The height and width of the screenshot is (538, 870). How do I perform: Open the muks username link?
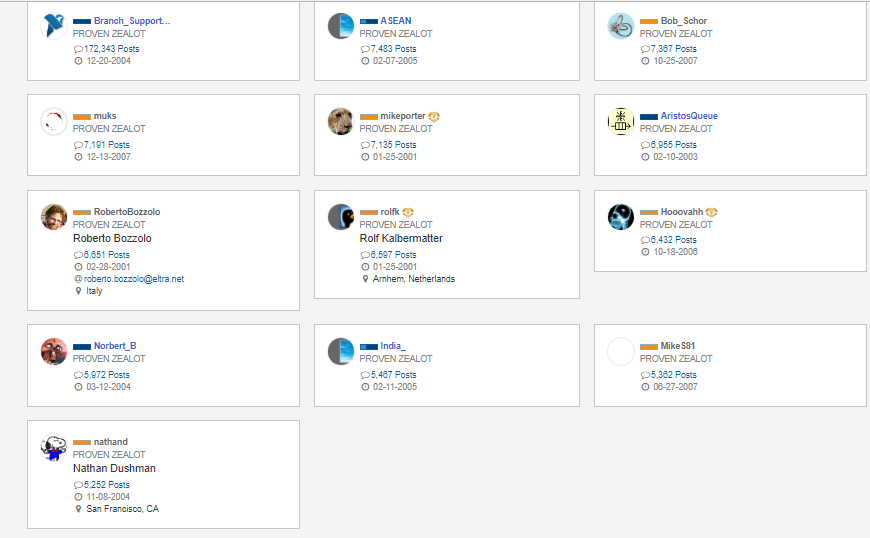(105, 116)
